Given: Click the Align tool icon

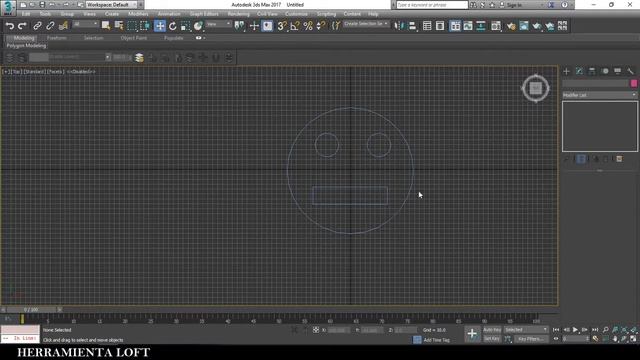Looking at the screenshot, I should [412, 26].
